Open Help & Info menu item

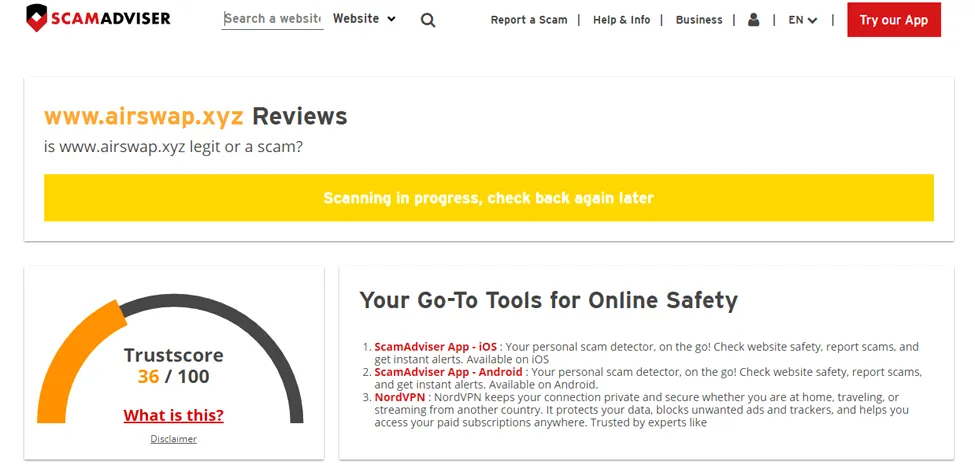pyautogui.click(x=621, y=20)
